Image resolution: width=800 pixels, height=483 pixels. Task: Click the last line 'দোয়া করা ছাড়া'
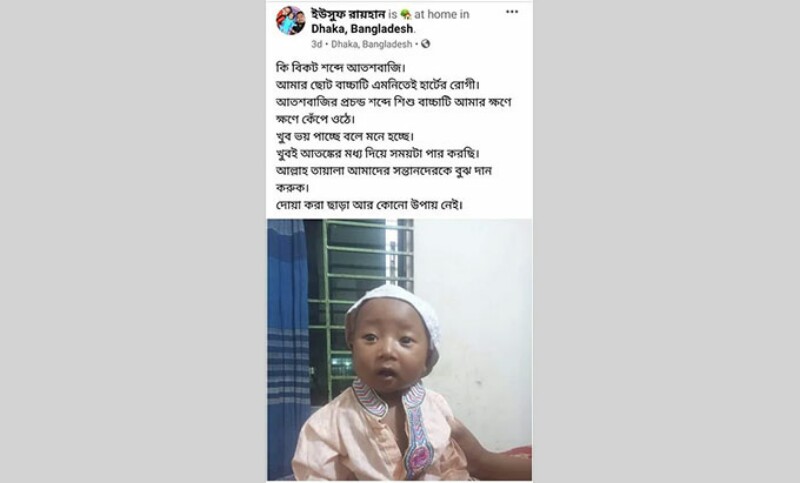[x=369, y=205]
